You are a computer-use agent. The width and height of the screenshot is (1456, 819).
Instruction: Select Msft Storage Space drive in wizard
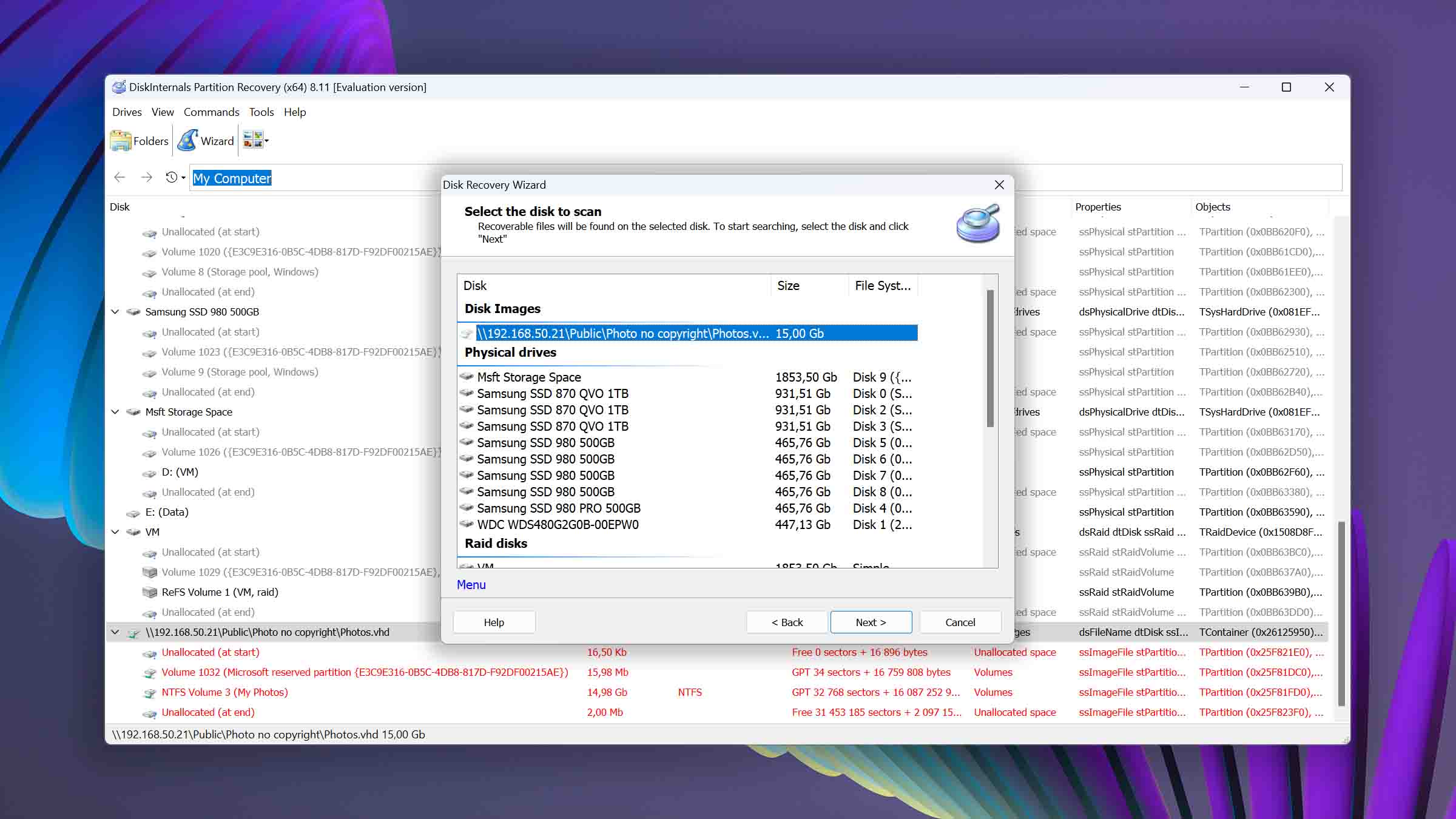(x=688, y=377)
